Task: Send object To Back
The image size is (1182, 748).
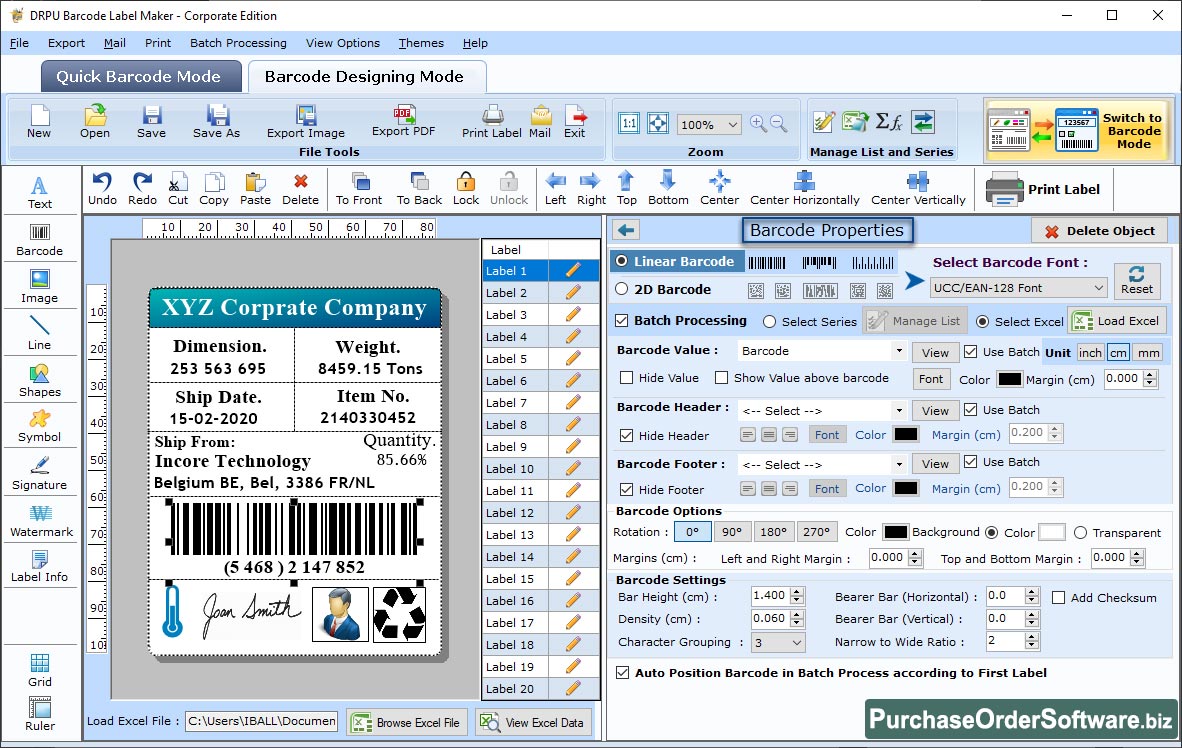Action: [419, 189]
